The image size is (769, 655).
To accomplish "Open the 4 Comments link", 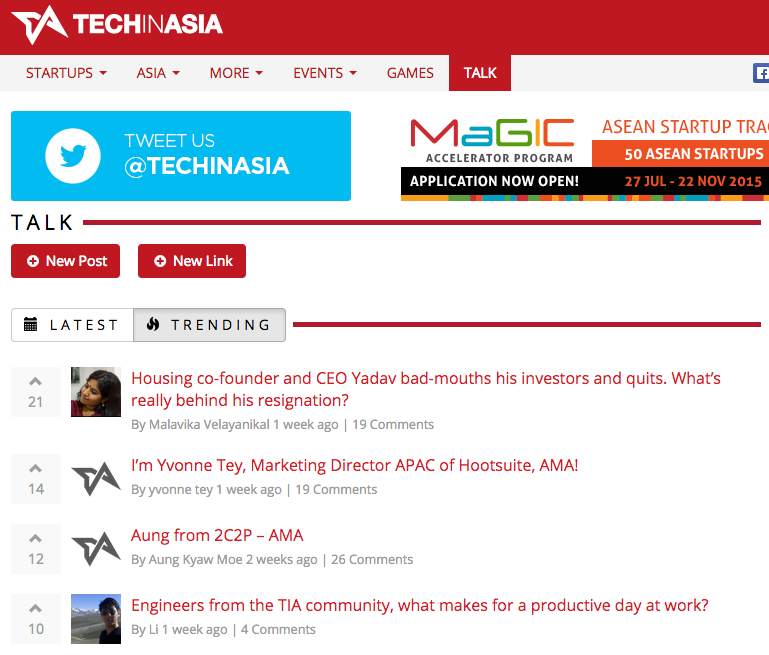I will pyautogui.click(x=278, y=630).
